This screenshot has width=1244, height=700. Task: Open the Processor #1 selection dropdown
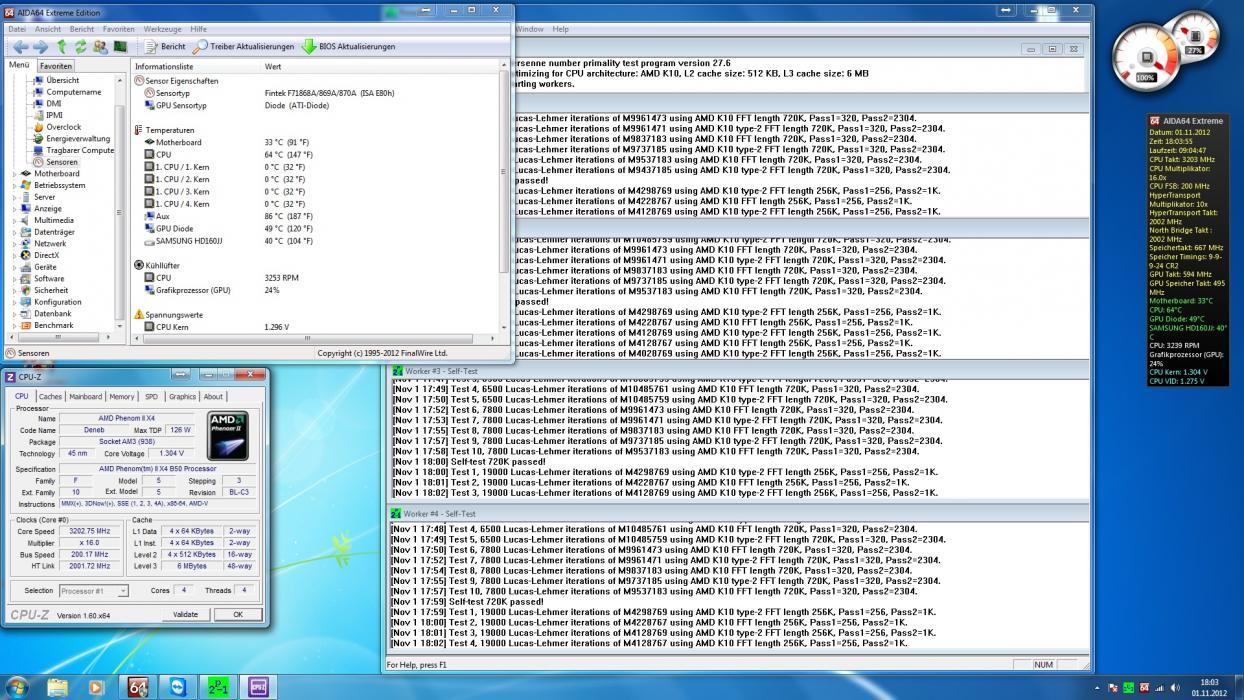[93, 591]
